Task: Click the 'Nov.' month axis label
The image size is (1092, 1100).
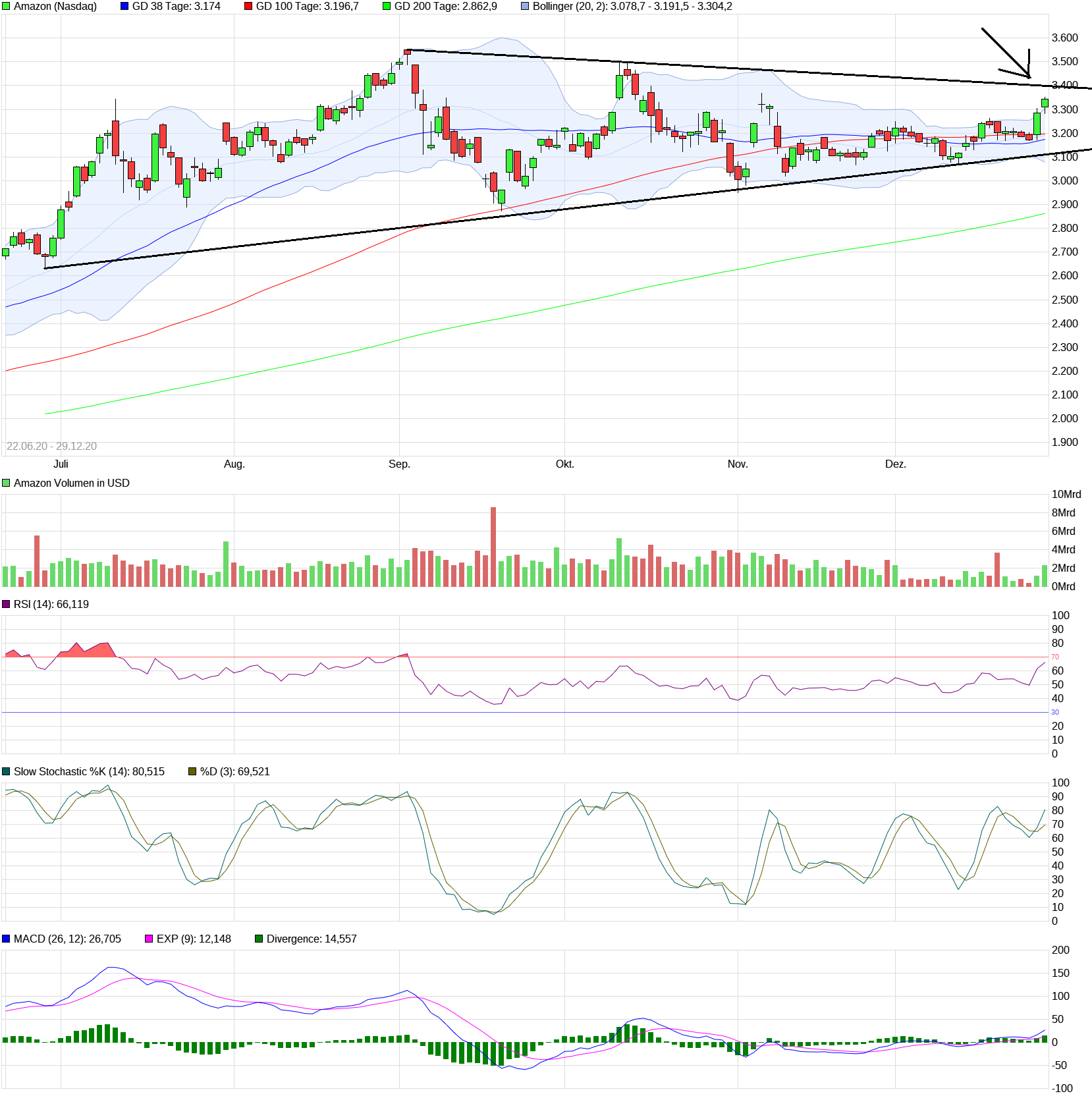Action: (738, 464)
